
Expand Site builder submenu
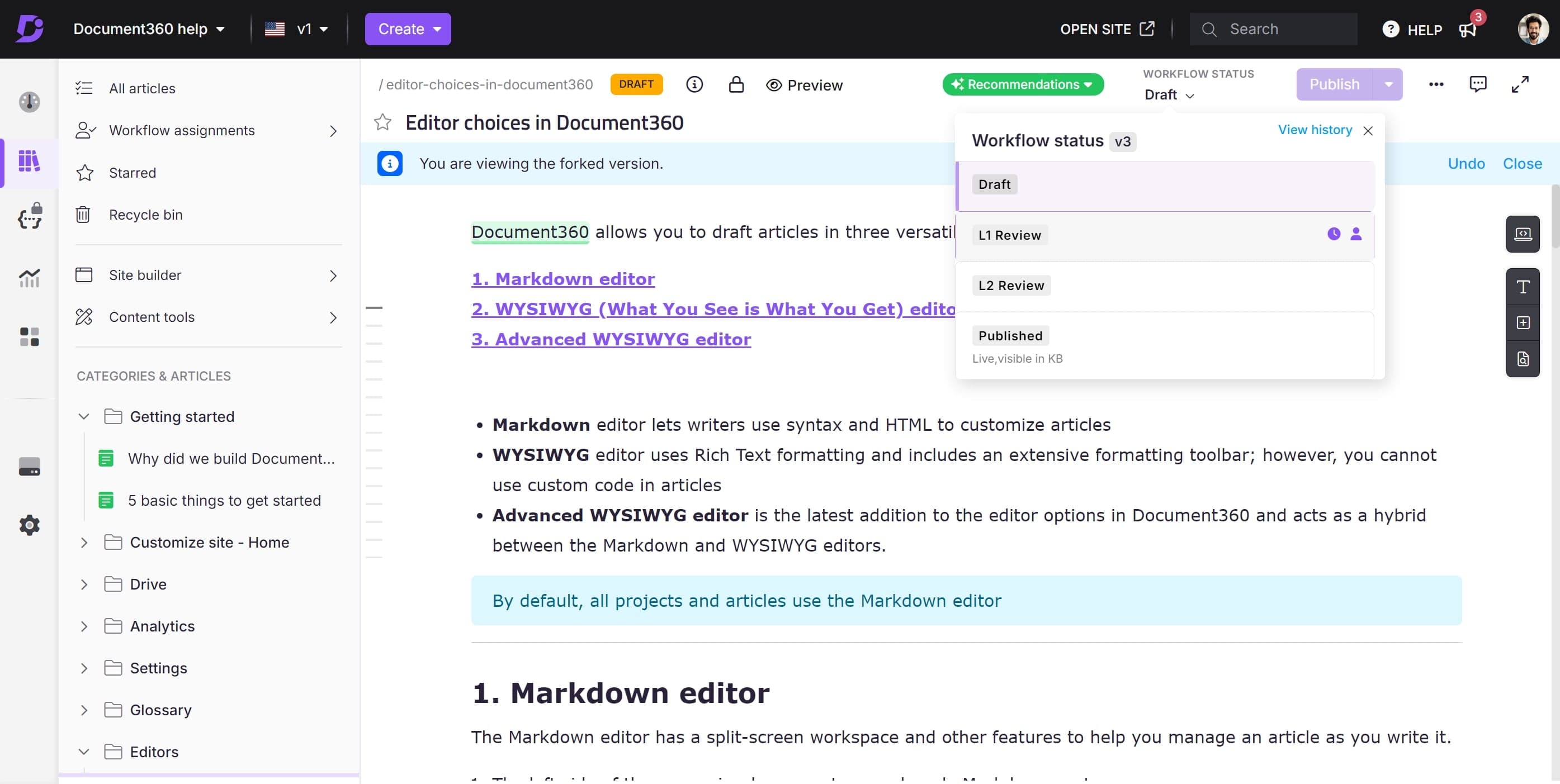click(x=333, y=276)
